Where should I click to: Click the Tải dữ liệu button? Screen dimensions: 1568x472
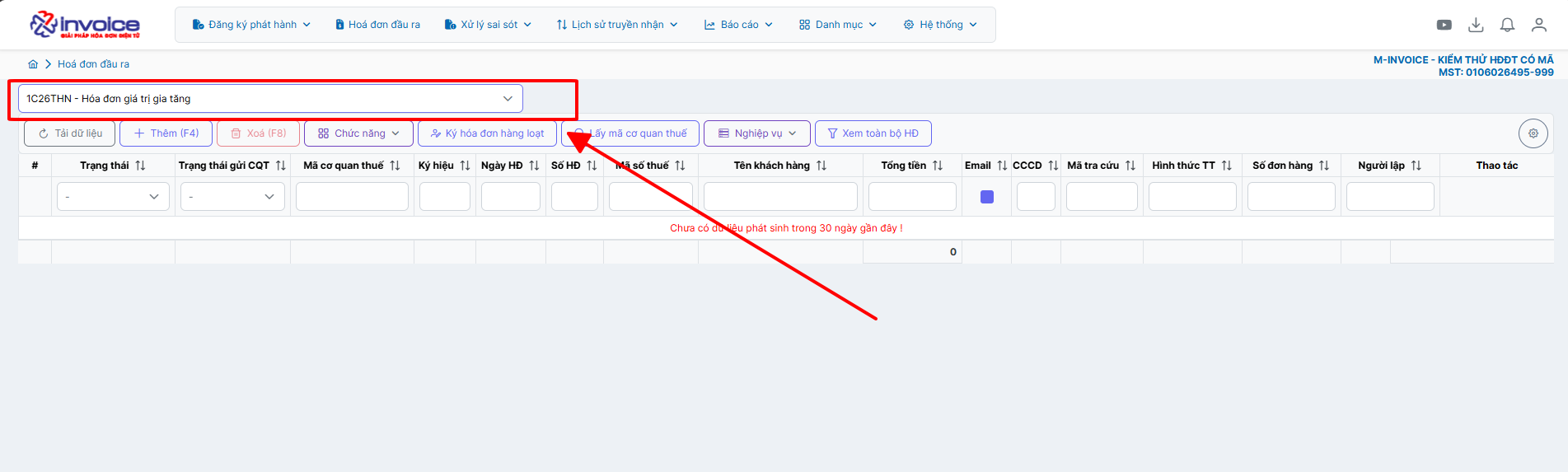click(x=70, y=133)
